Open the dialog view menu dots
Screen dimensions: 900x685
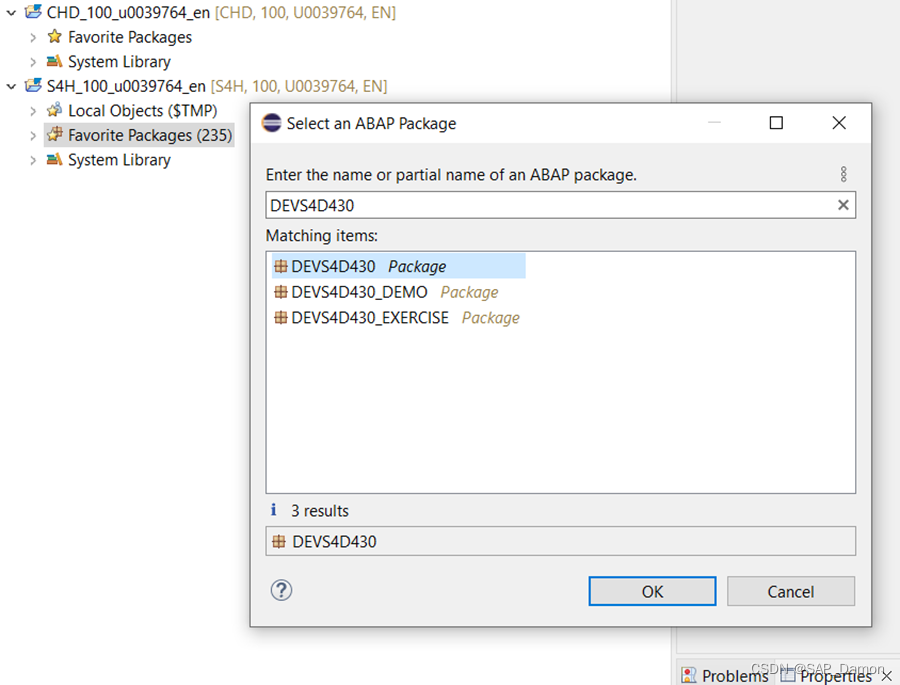click(x=843, y=174)
